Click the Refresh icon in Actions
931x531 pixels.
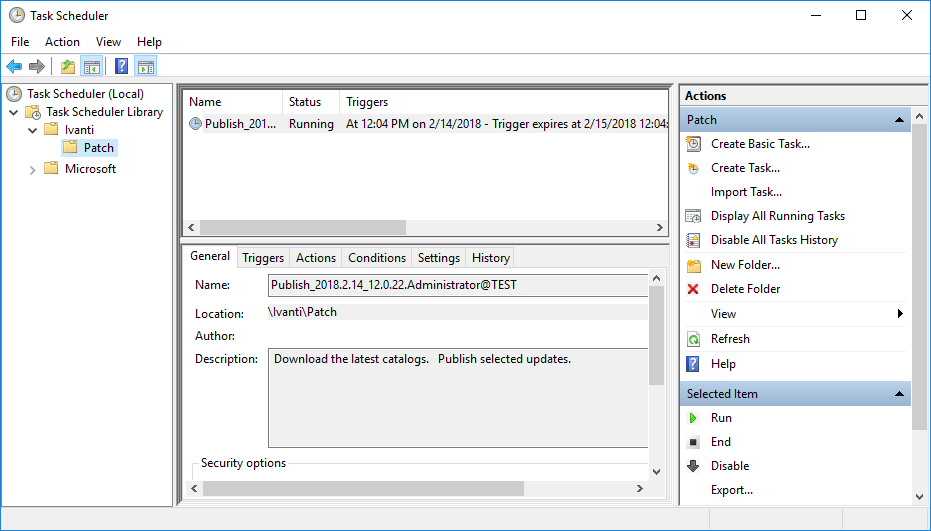click(x=693, y=339)
